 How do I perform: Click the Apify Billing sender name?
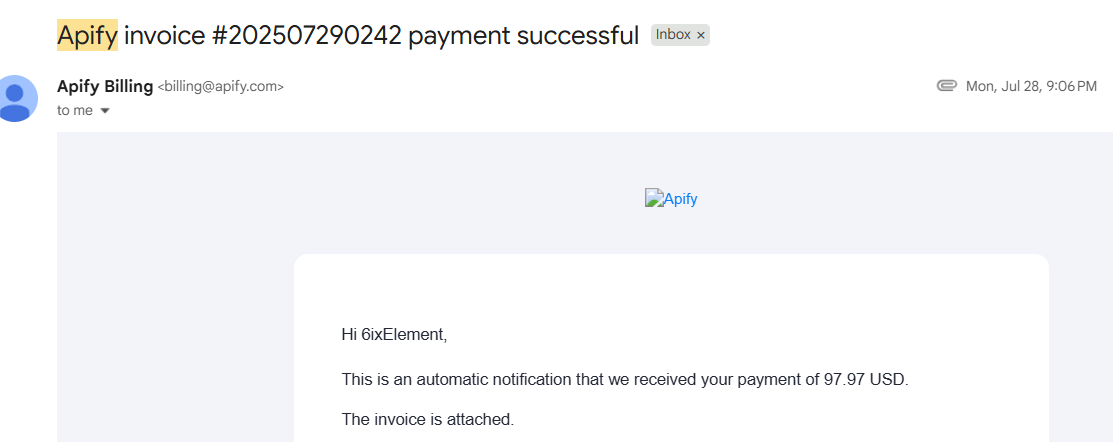[x=105, y=87]
